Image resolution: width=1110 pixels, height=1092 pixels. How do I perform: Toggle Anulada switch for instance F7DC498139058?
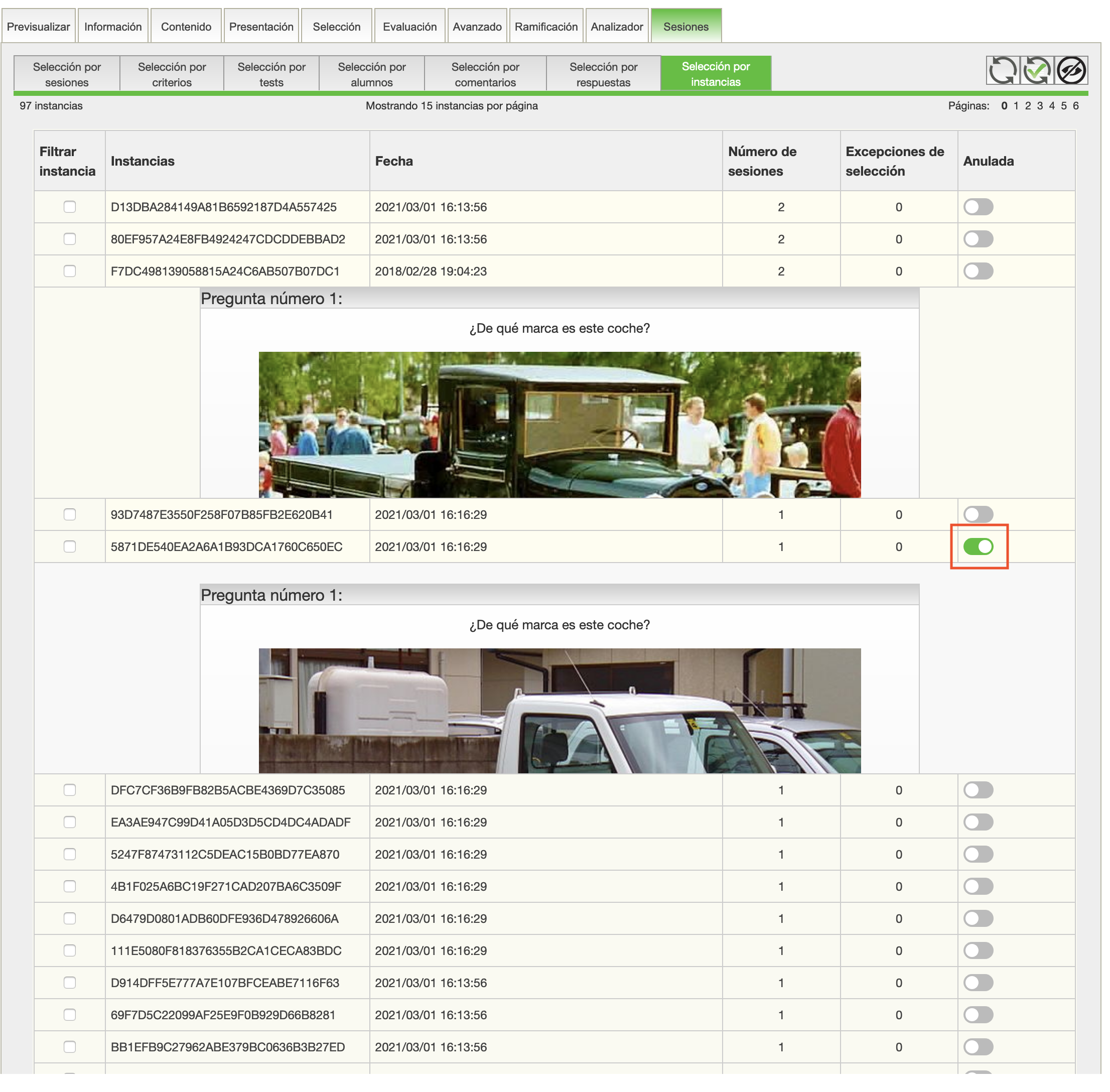coord(978,271)
